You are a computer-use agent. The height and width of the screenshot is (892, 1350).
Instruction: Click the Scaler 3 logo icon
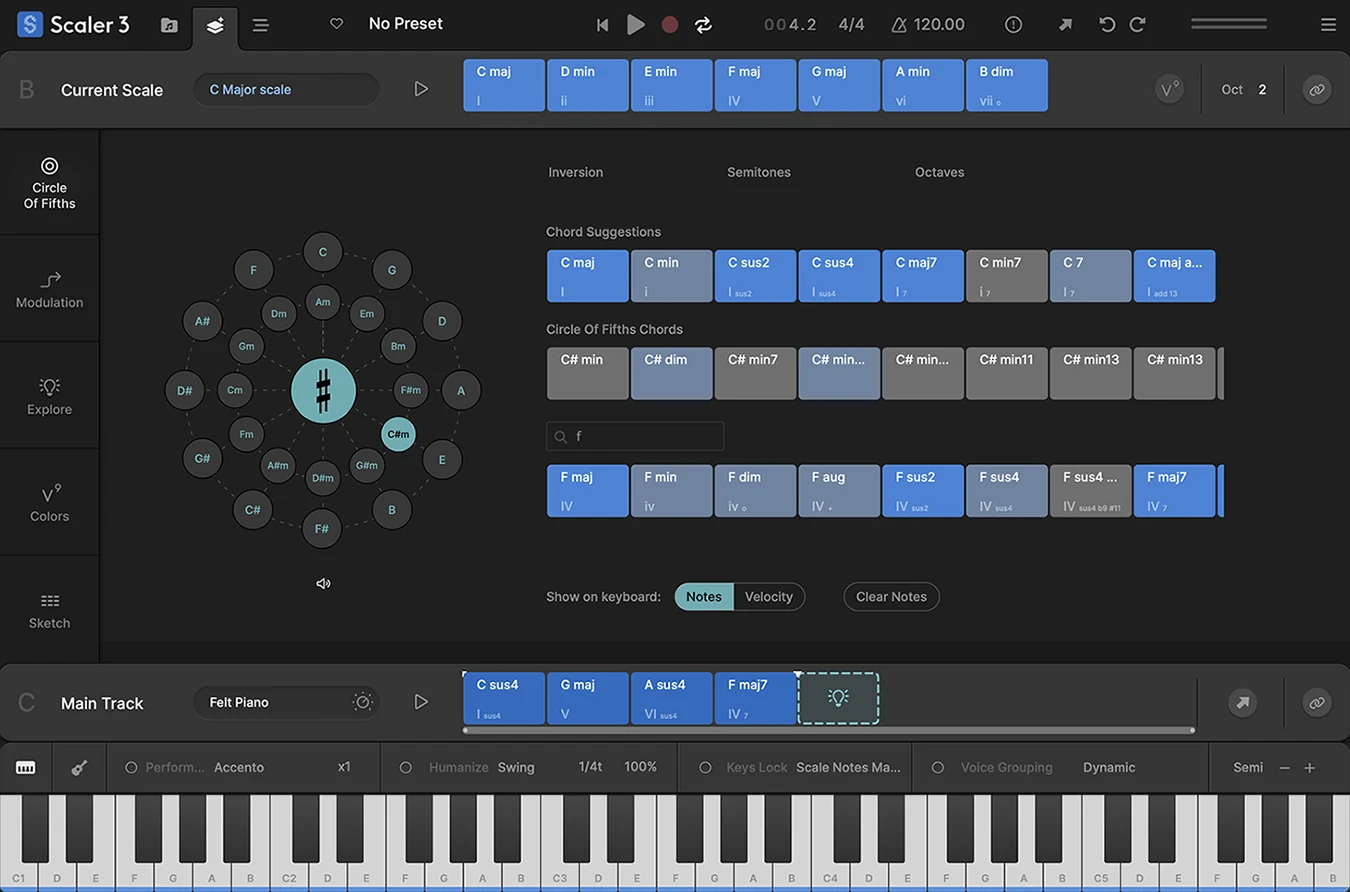[x=31, y=25]
